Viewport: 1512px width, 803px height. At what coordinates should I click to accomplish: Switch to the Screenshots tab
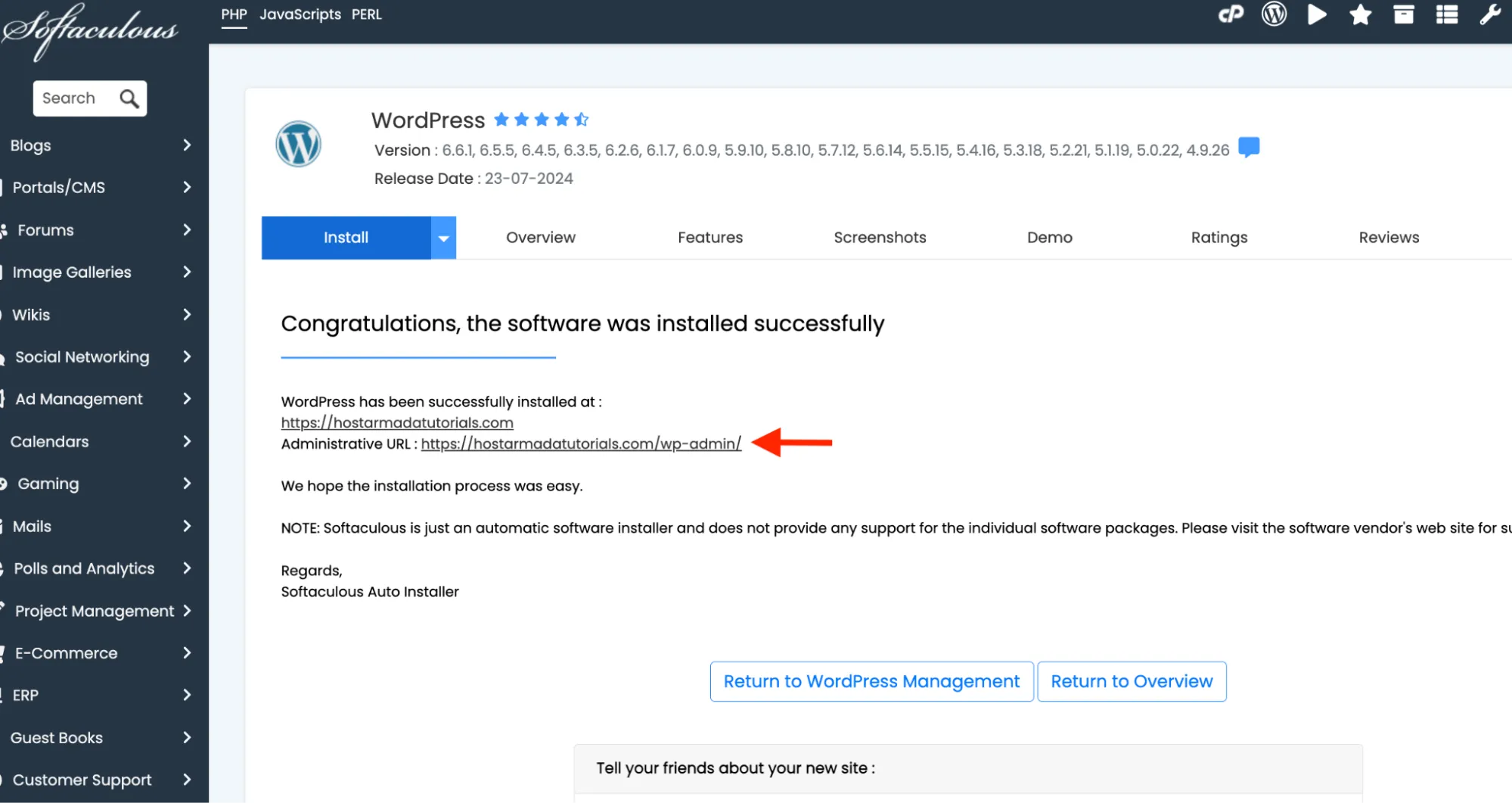880,238
